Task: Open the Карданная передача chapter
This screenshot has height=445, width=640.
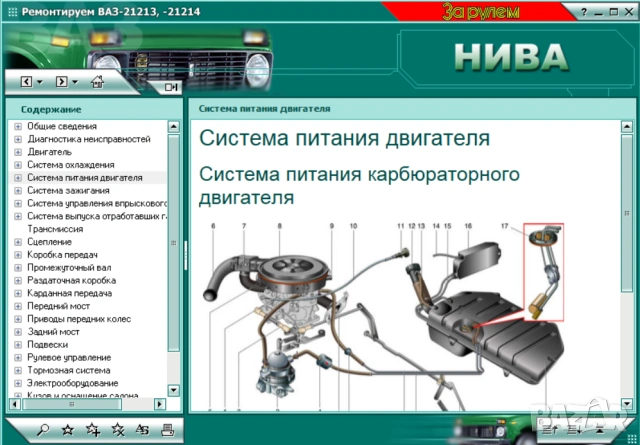Action: (x=69, y=294)
